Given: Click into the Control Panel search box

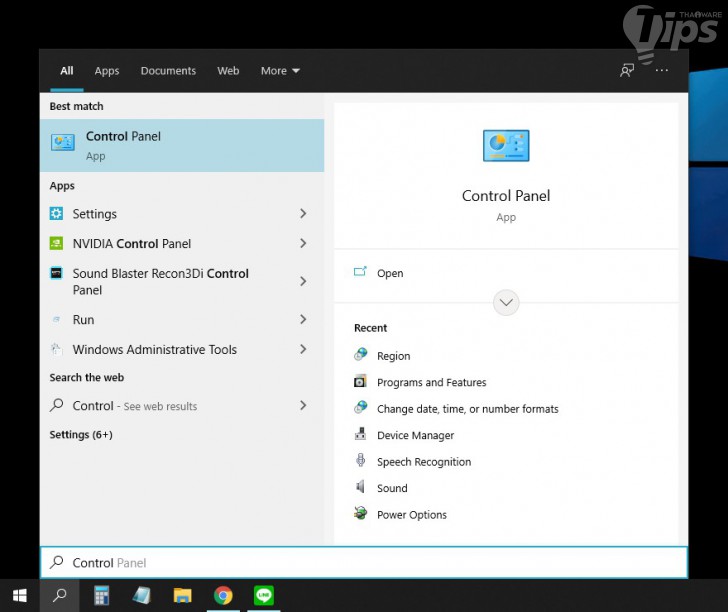Looking at the screenshot, I should 364,563.
